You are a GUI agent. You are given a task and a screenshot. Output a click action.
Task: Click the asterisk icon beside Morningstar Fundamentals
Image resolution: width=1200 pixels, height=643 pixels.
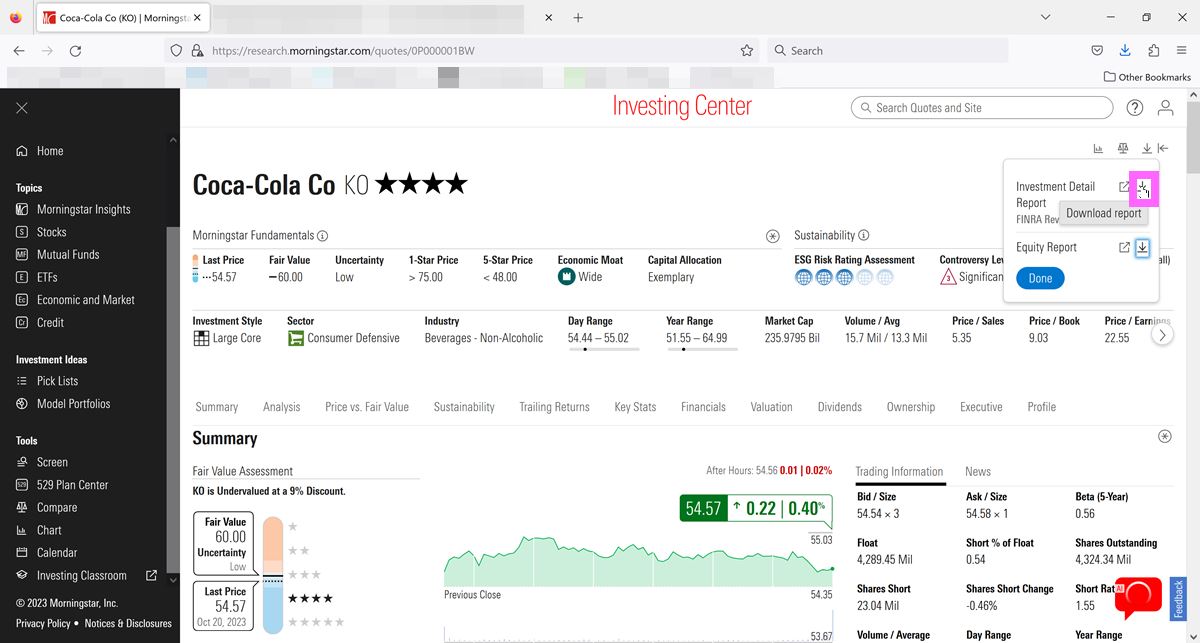point(773,236)
